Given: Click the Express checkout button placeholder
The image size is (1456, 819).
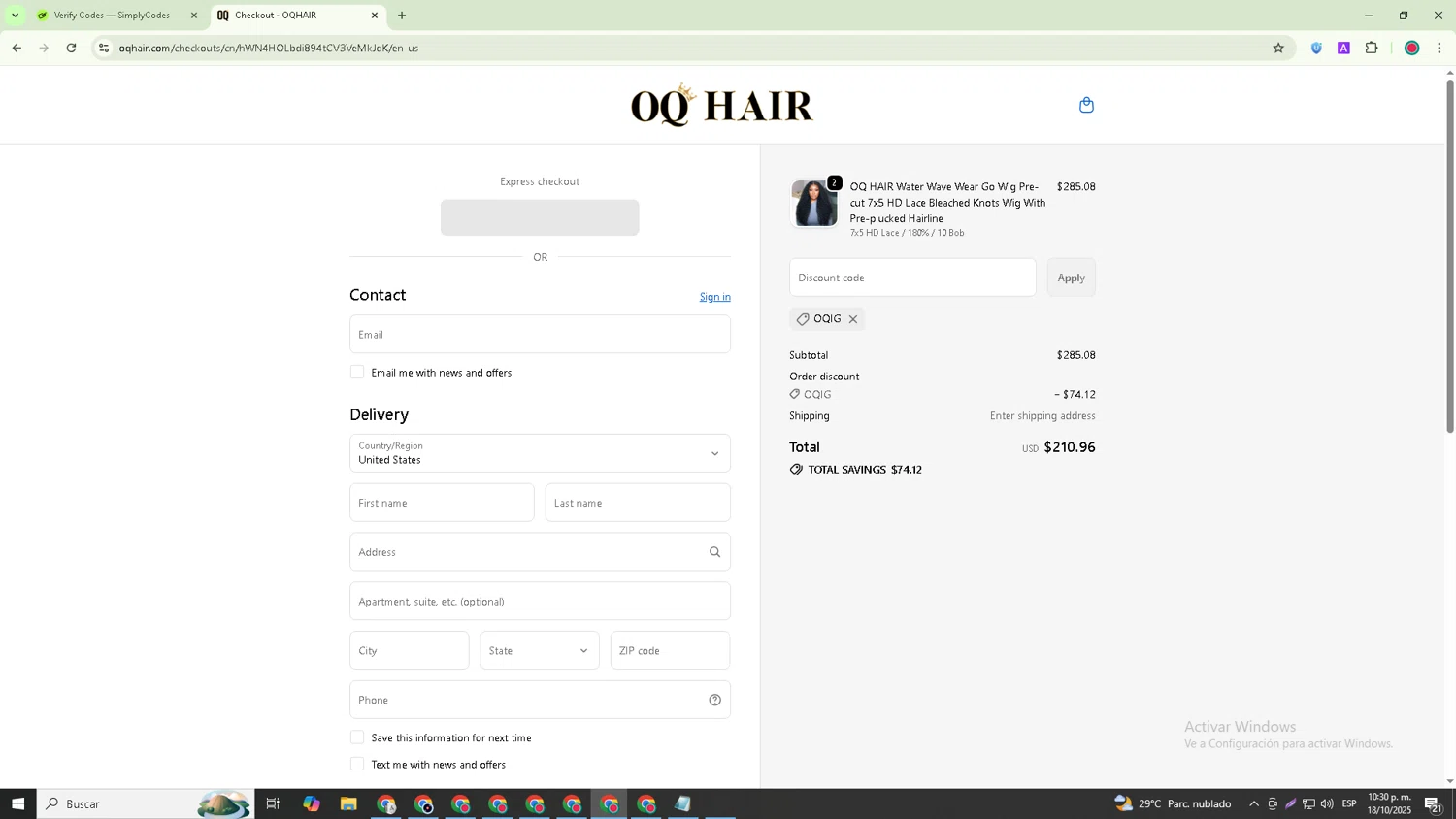Looking at the screenshot, I should [x=540, y=217].
